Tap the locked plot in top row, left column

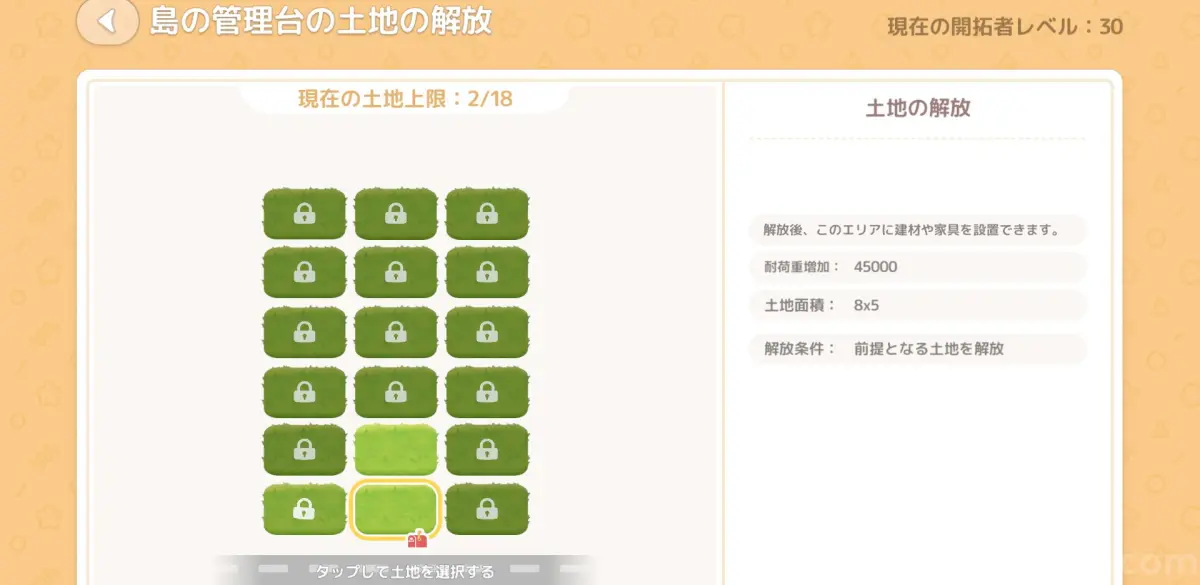click(x=304, y=213)
